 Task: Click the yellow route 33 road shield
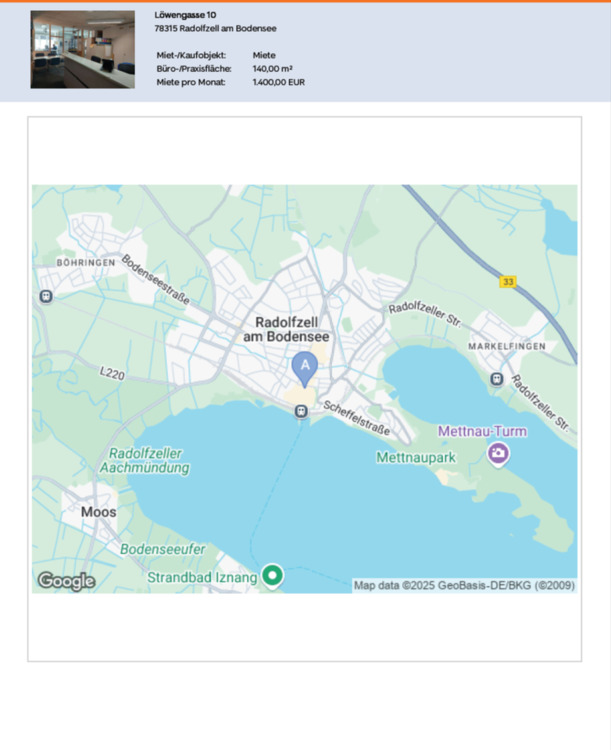[x=508, y=282]
